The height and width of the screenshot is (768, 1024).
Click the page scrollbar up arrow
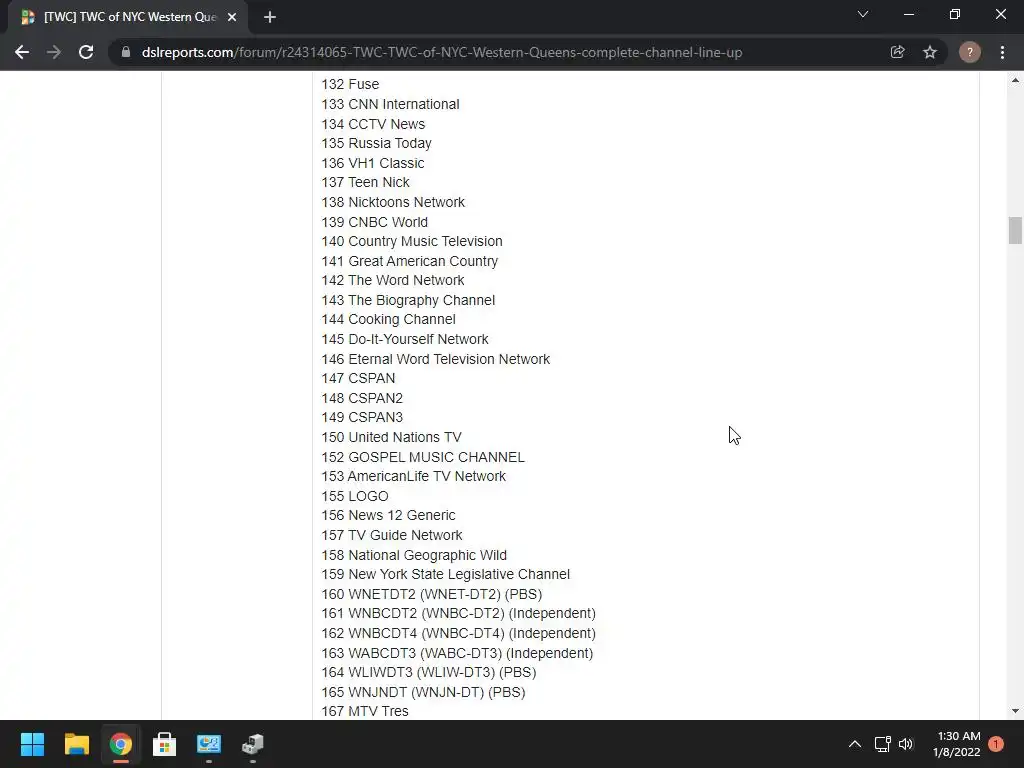pos(1015,80)
